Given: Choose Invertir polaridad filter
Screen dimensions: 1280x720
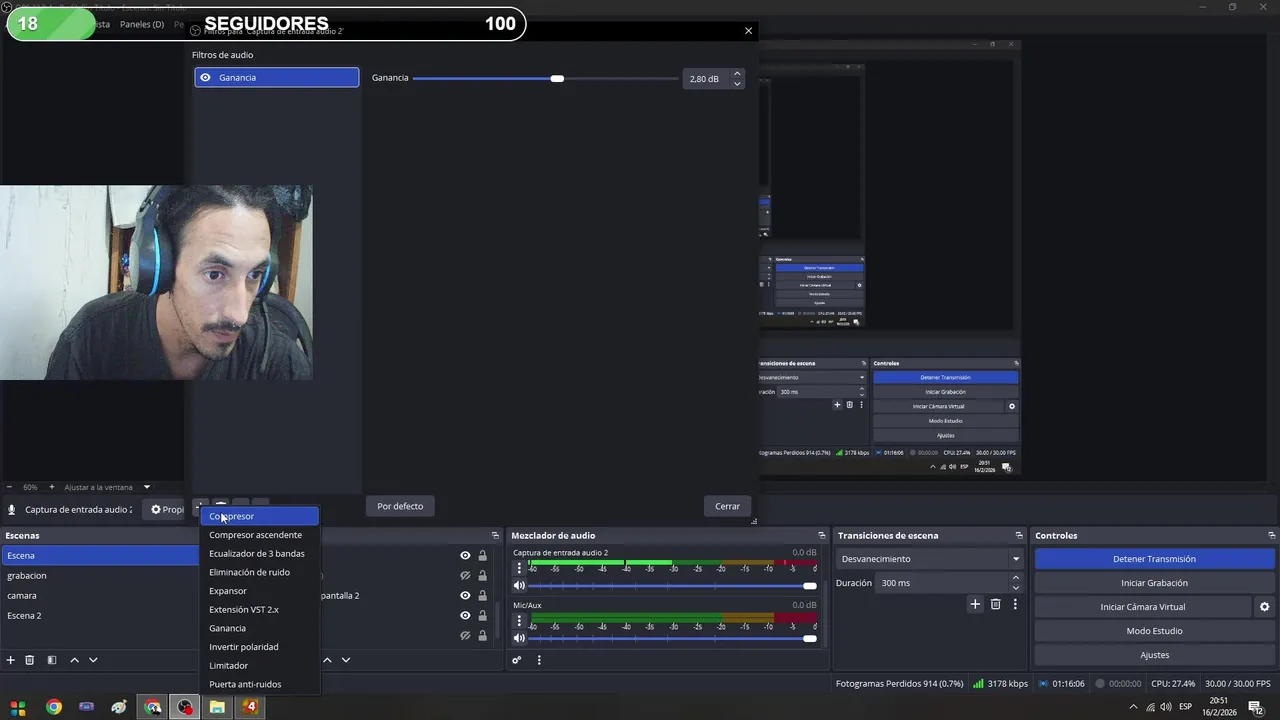Looking at the screenshot, I should tap(260, 647).
